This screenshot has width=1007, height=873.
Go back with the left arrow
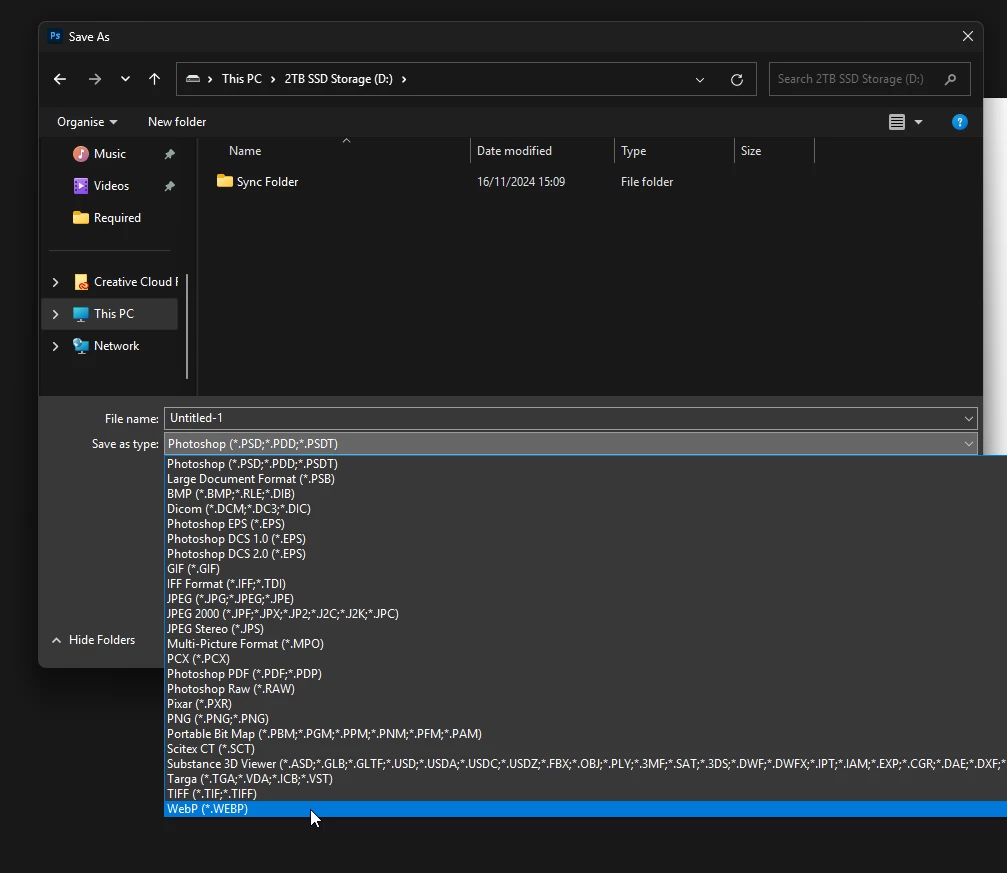coord(60,79)
